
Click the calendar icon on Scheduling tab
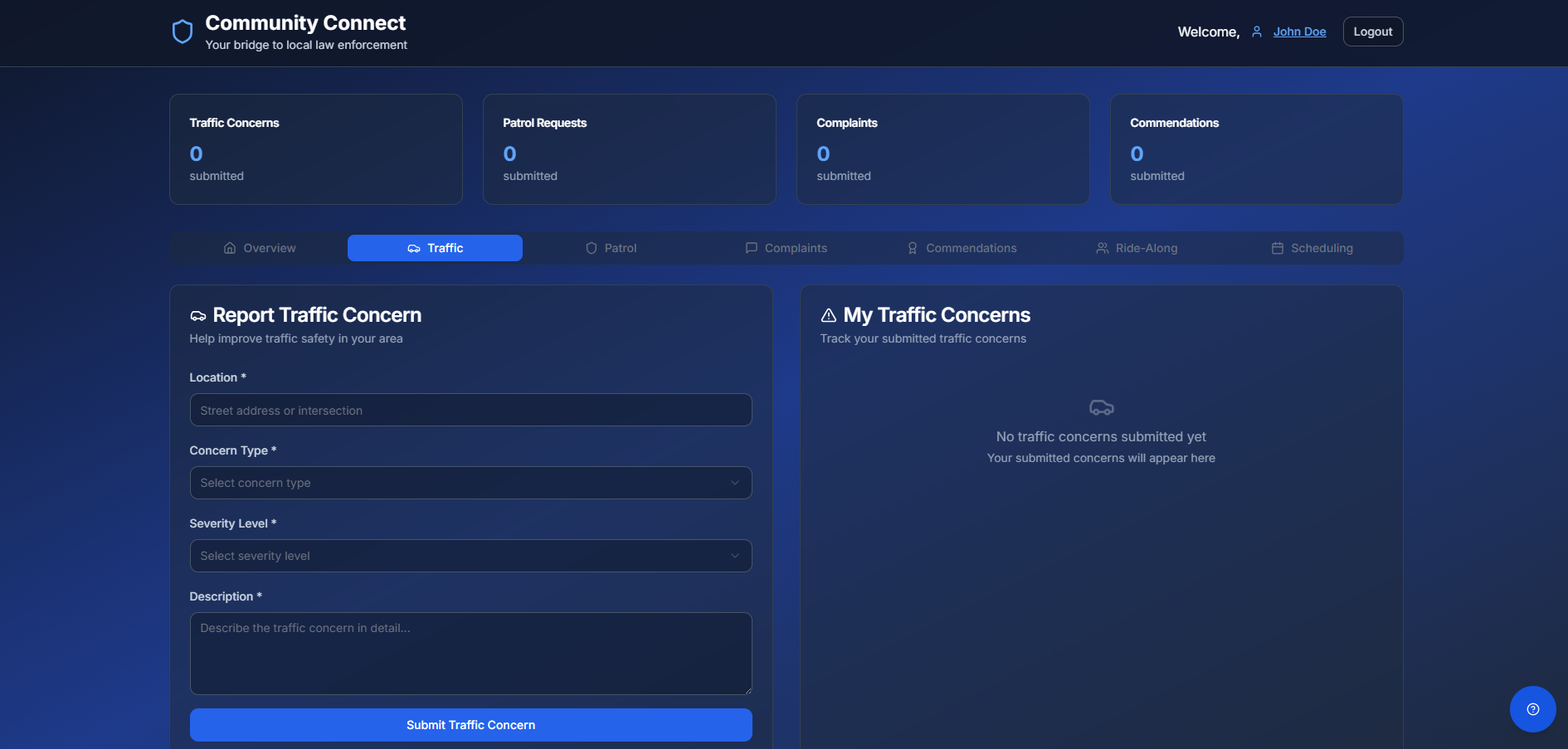click(1277, 248)
